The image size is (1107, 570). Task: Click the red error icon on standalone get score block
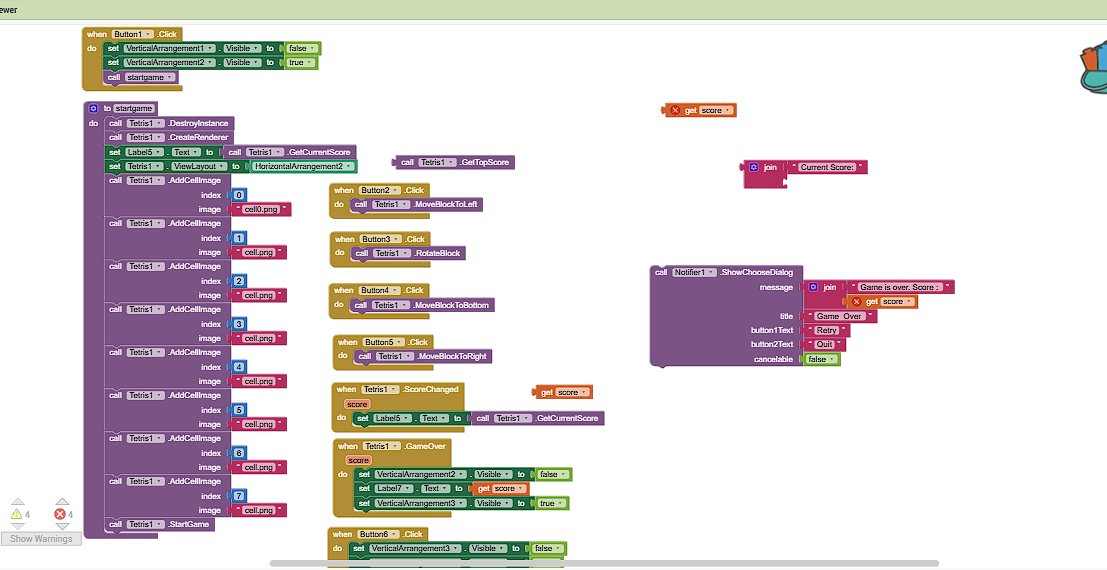[x=675, y=111]
